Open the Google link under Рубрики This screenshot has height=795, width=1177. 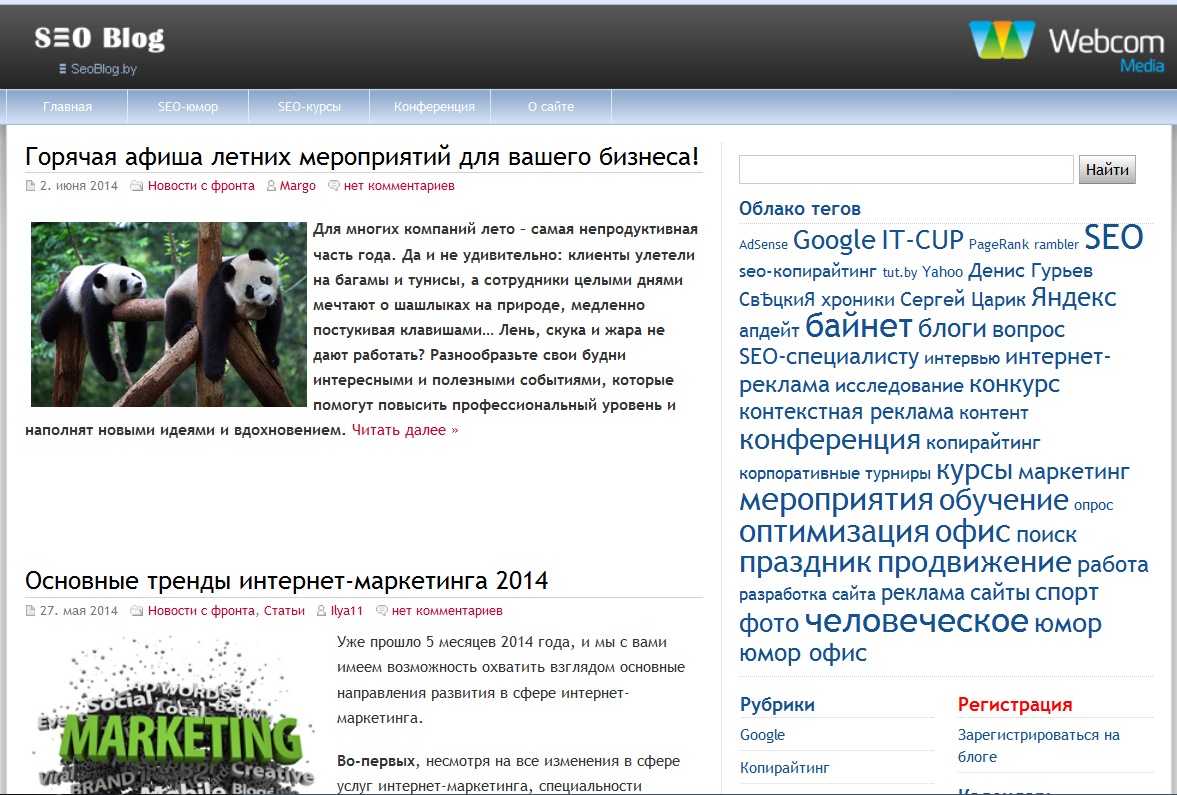[x=762, y=735]
